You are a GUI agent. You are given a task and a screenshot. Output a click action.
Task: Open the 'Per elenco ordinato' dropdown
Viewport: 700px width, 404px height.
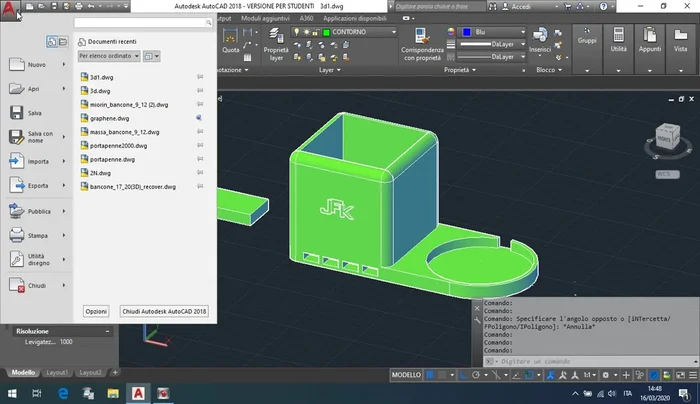tap(108, 57)
